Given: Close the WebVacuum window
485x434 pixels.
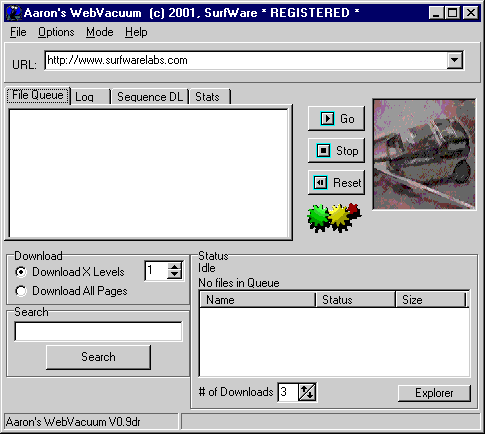Looking at the screenshot, I should click(471, 13).
